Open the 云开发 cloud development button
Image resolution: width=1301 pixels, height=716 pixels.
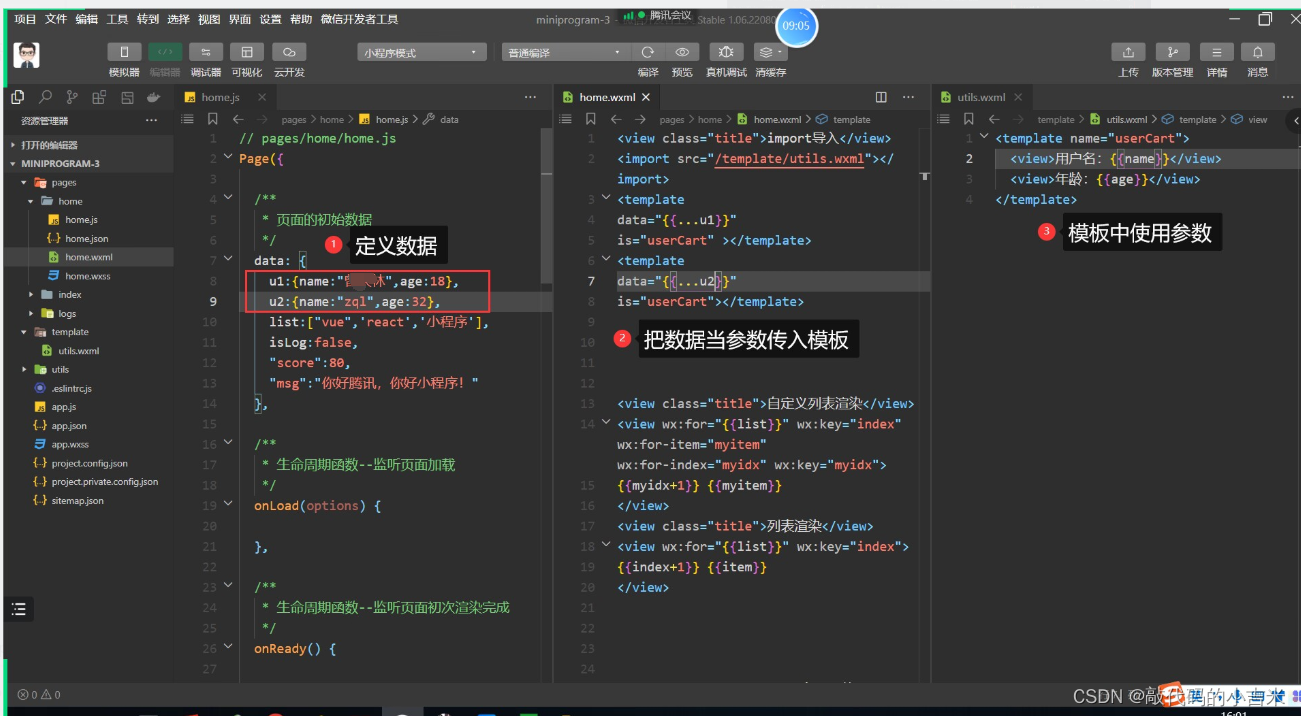click(x=289, y=52)
